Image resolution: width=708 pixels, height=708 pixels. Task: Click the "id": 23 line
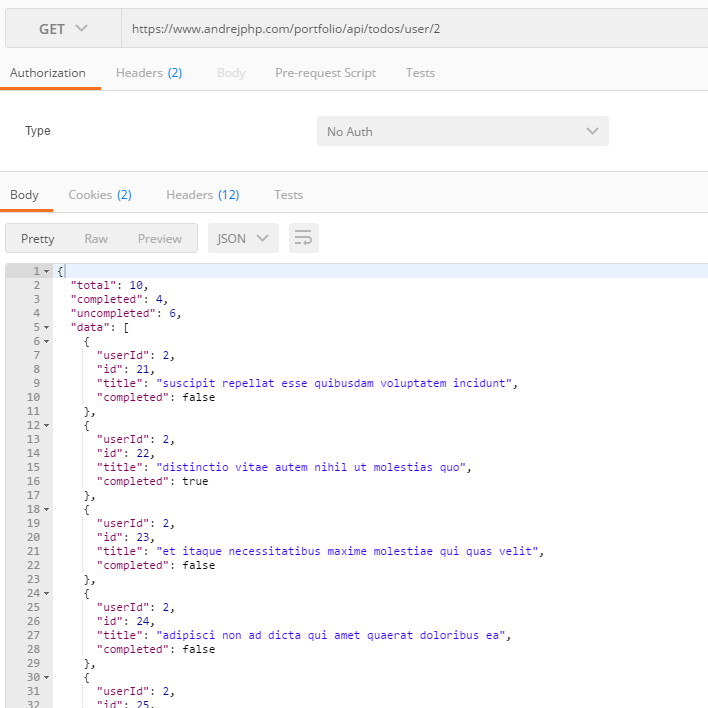coord(126,537)
